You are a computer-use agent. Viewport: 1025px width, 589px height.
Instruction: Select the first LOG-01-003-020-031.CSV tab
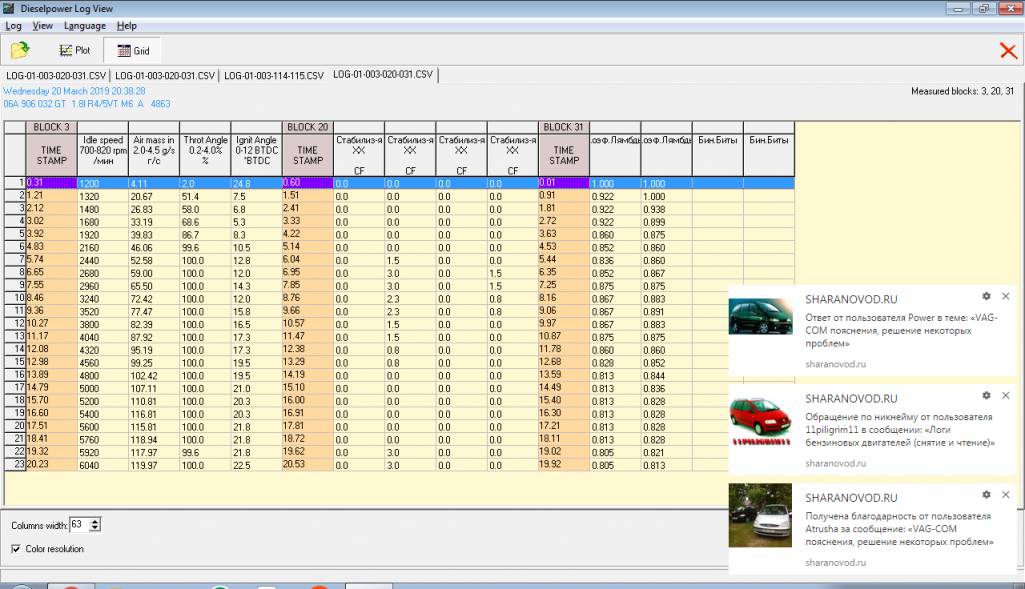pos(55,75)
